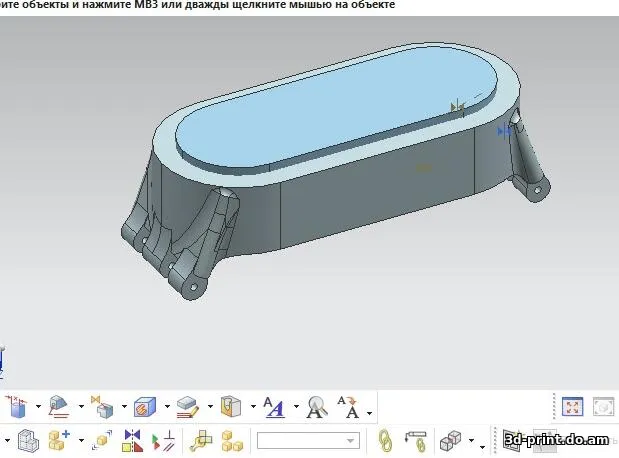The height and width of the screenshot is (458, 619).
Task: Click the chain link icon in bottom toolbar
Action: tap(384, 440)
